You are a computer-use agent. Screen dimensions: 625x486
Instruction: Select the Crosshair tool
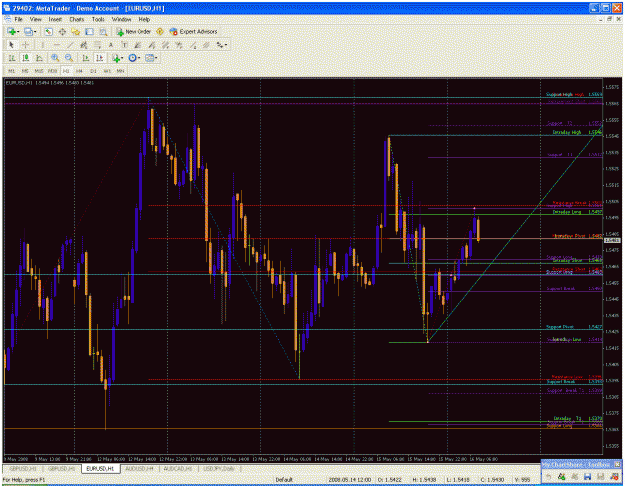26,45
